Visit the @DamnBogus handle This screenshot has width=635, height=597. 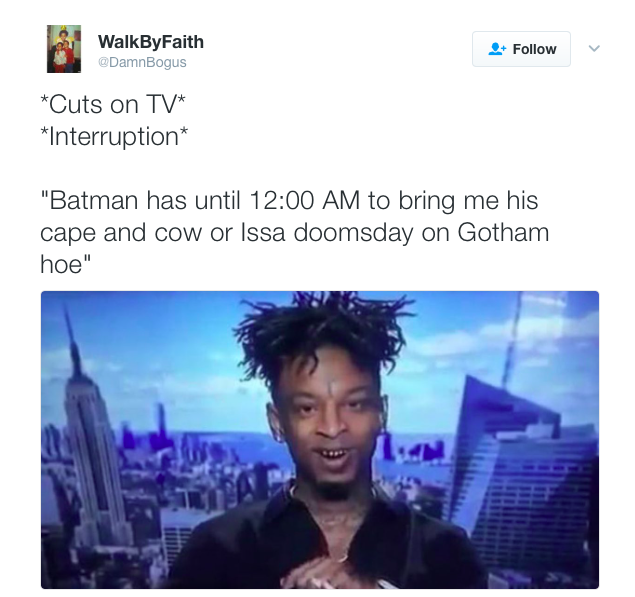pyautogui.click(x=142, y=62)
